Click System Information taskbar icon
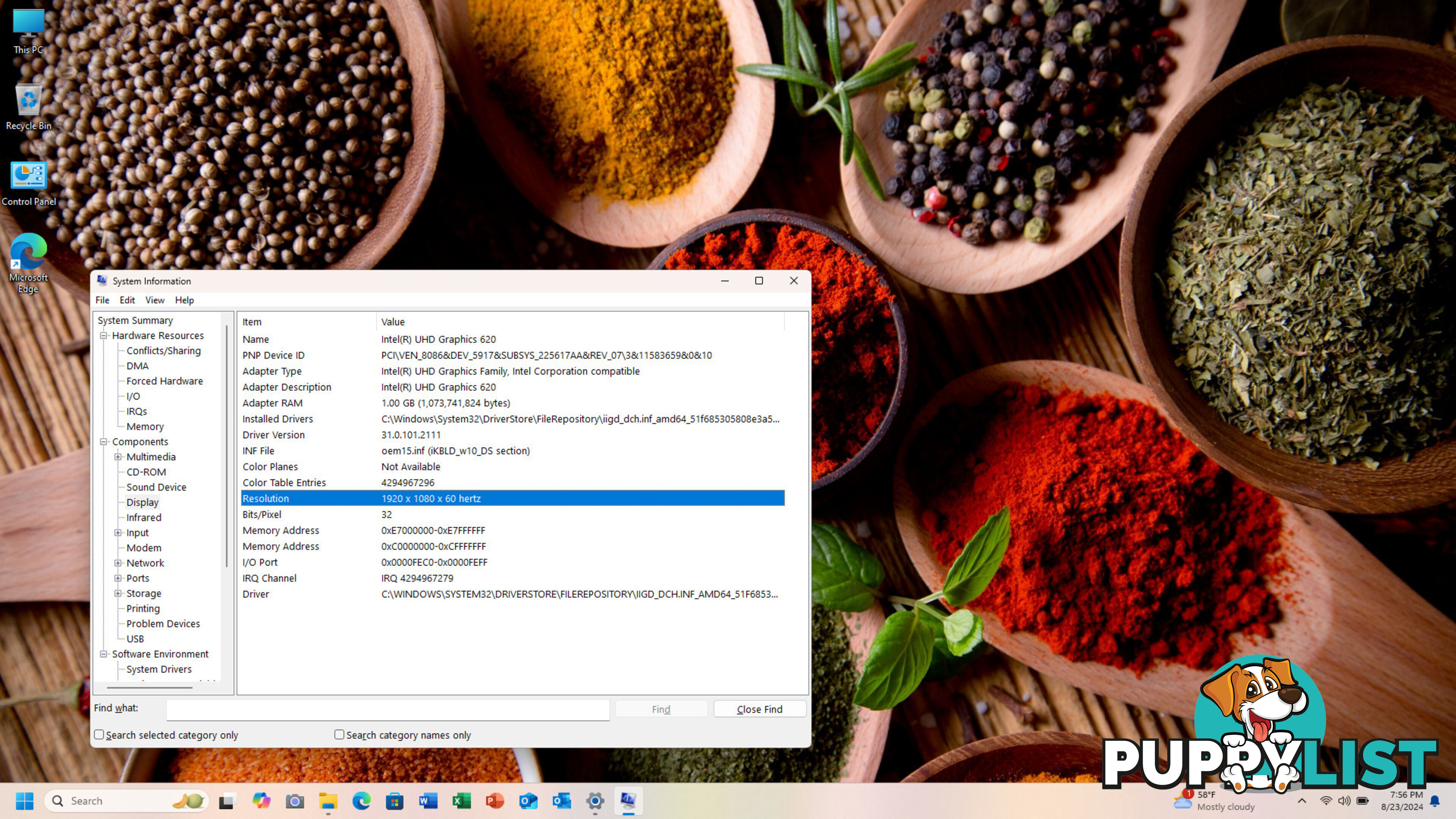Image resolution: width=1456 pixels, height=819 pixels. (628, 801)
